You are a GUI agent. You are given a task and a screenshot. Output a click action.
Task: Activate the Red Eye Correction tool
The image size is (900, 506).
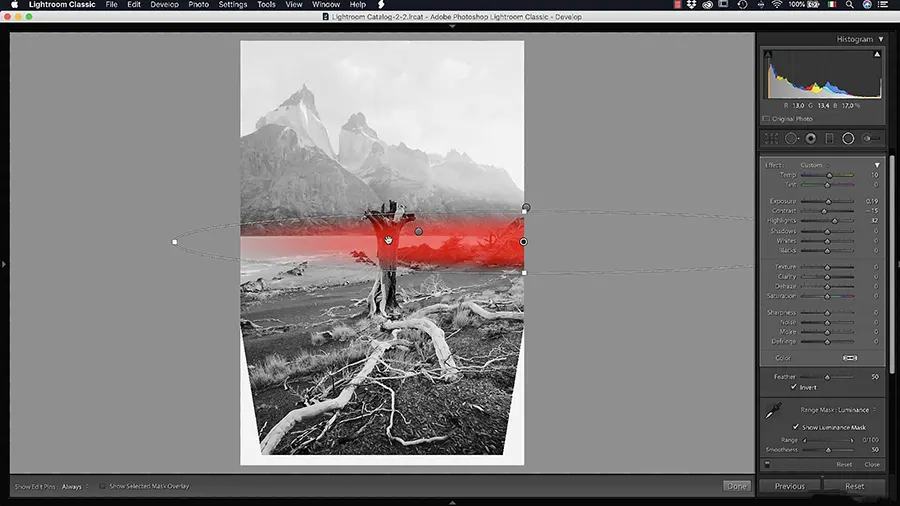tap(810, 139)
